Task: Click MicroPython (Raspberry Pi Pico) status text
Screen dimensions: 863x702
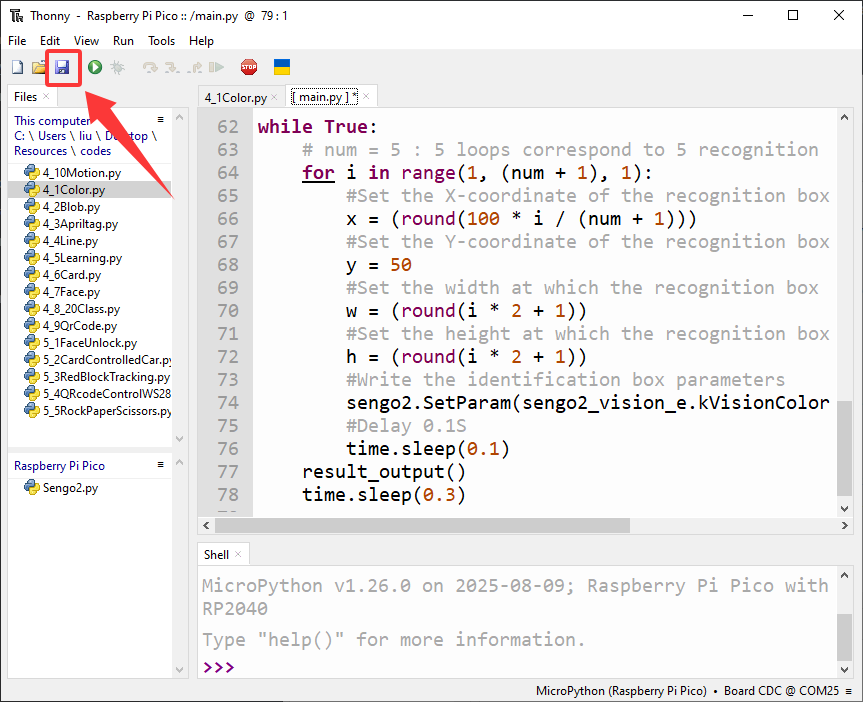Action: coord(621,691)
